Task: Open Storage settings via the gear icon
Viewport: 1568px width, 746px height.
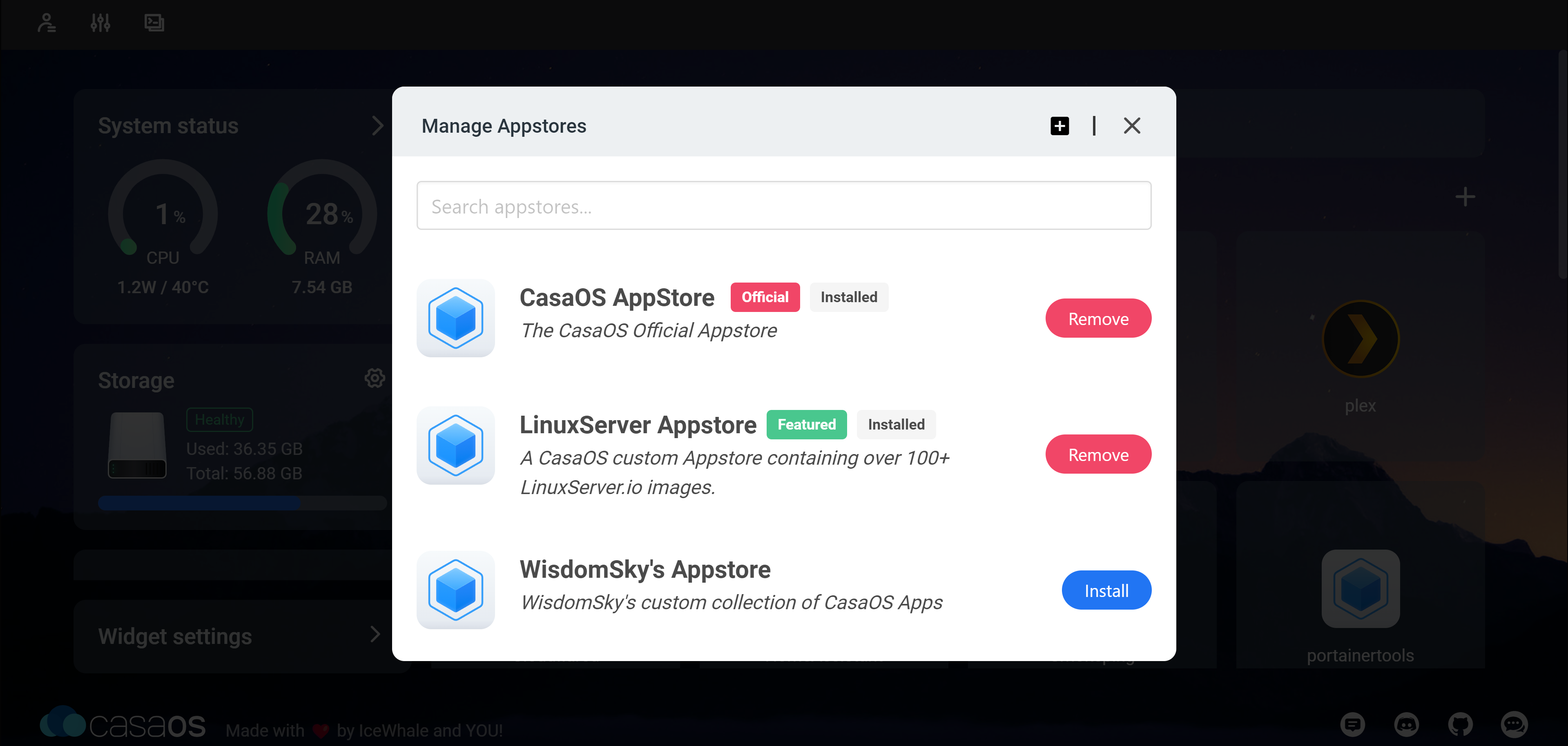Action: tap(375, 377)
